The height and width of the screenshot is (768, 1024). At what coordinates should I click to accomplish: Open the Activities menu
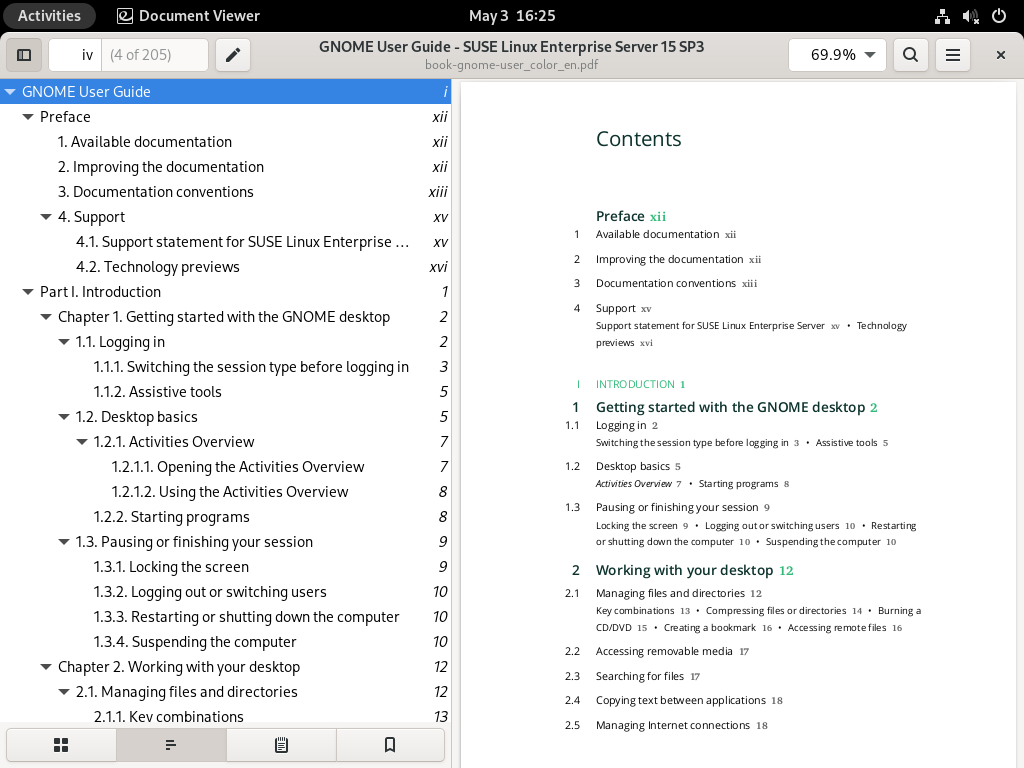pyautogui.click(x=49, y=16)
